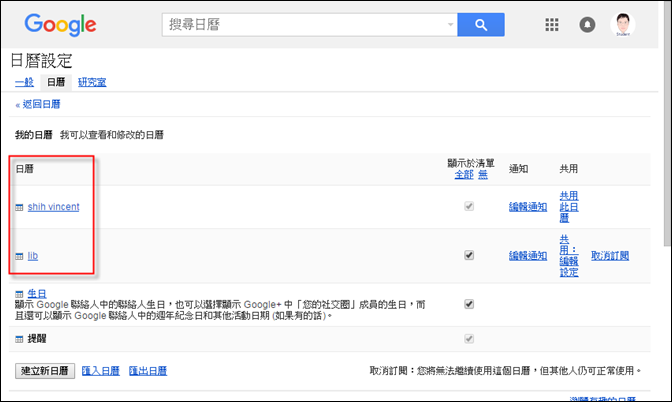
Task: Click 共用：編輯設定 link for lib
Action: pyautogui.click(x=569, y=256)
